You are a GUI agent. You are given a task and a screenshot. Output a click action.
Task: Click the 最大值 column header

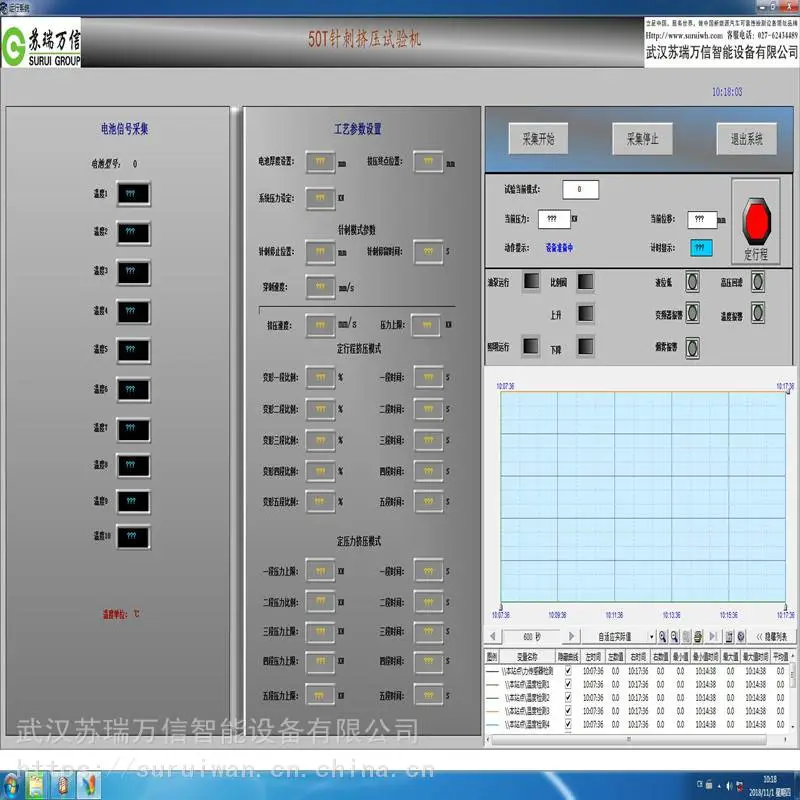click(731, 657)
